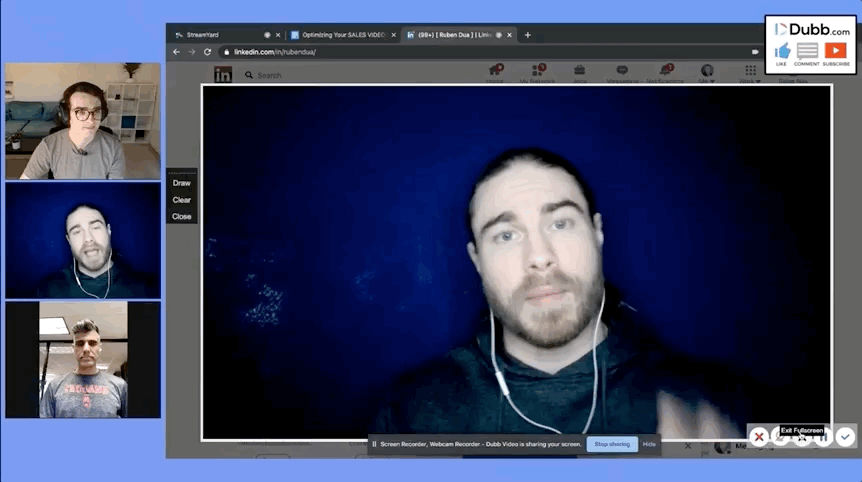Click the Stop sharing button
The image size is (862, 482).
612,444
